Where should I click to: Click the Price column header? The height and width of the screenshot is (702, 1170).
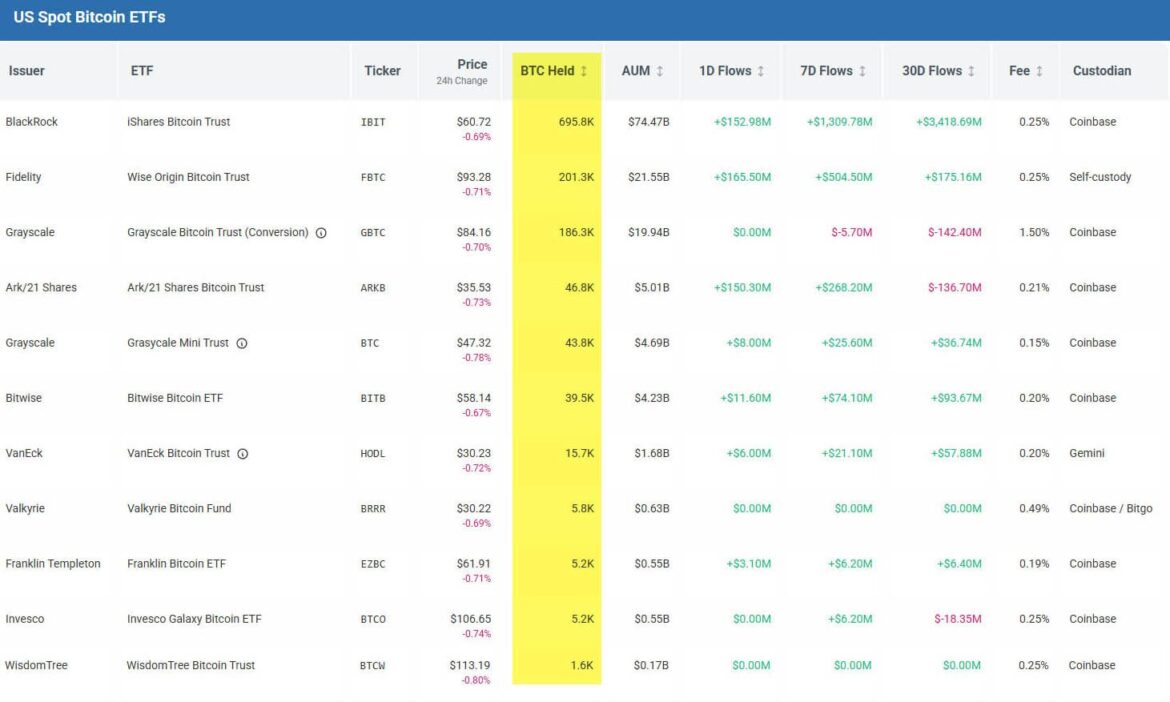472,64
